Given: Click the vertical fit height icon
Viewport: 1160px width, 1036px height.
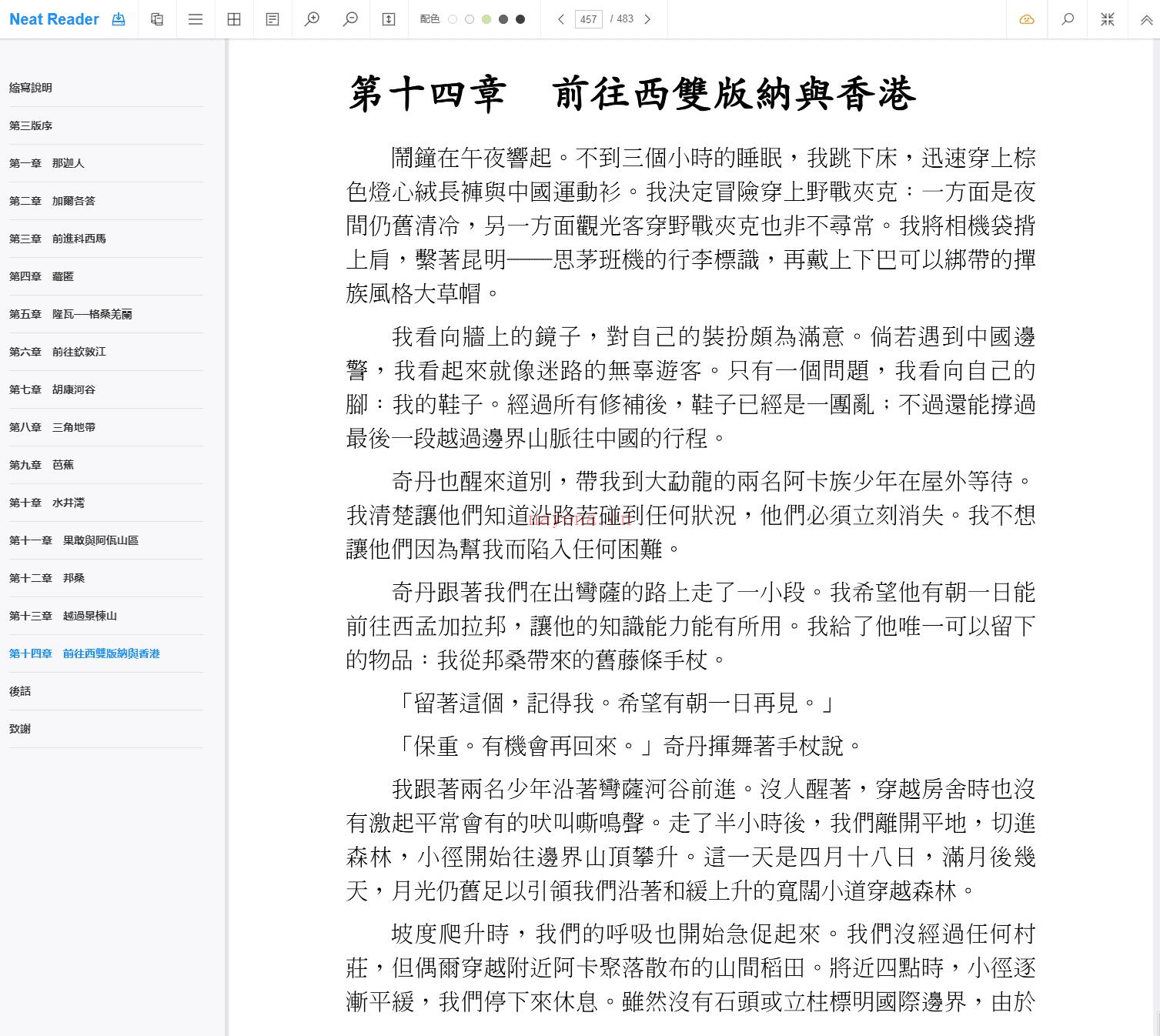Looking at the screenshot, I should 389,19.
